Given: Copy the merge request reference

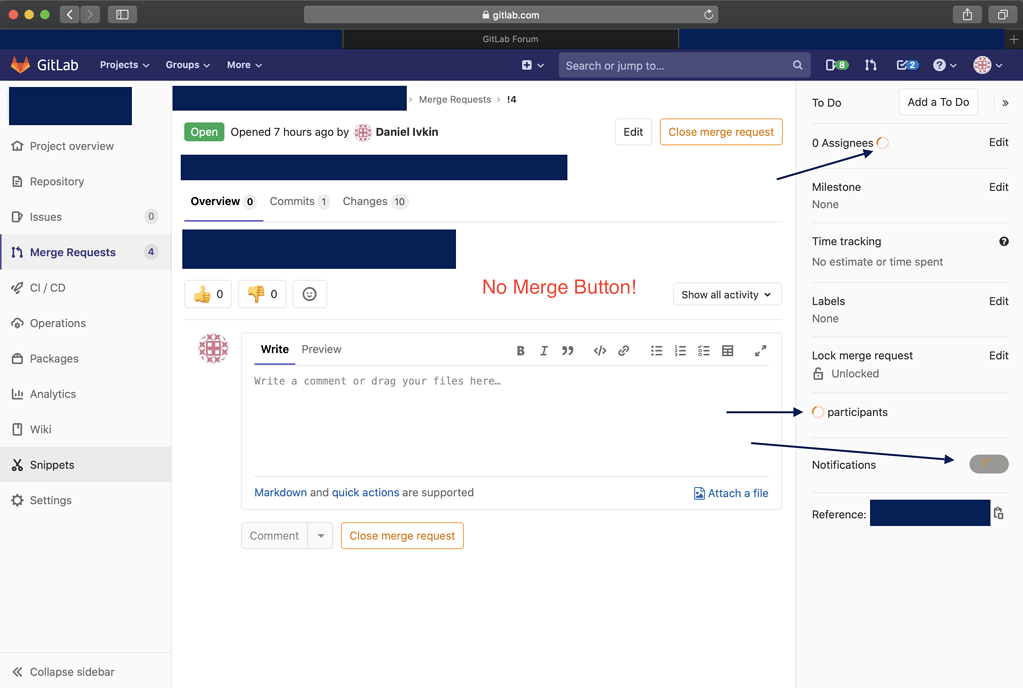Looking at the screenshot, I should [998, 512].
